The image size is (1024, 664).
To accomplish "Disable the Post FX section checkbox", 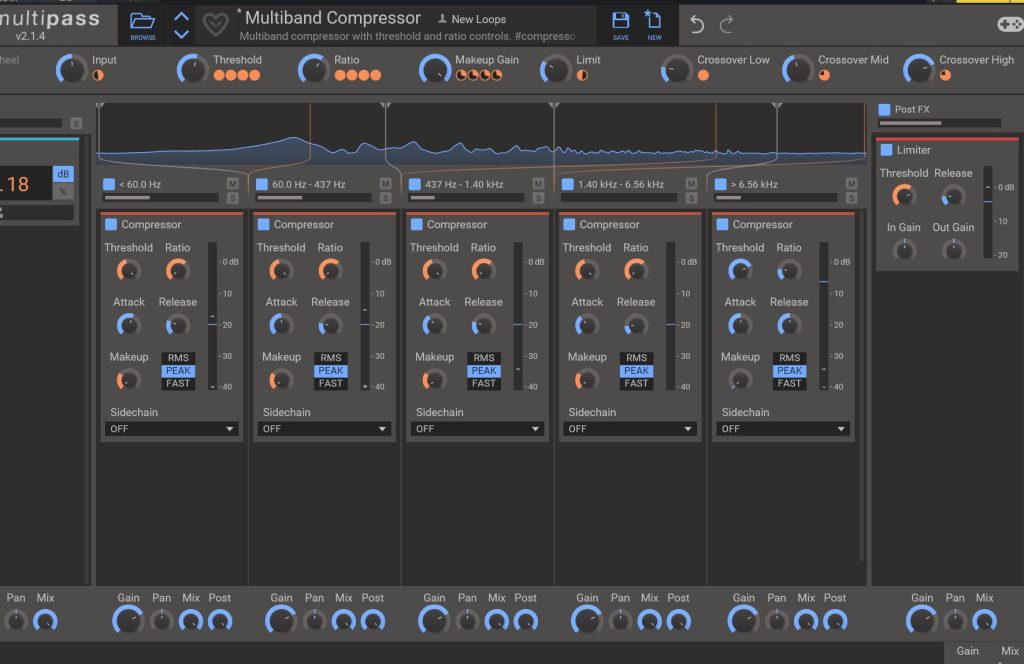I will (x=884, y=109).
